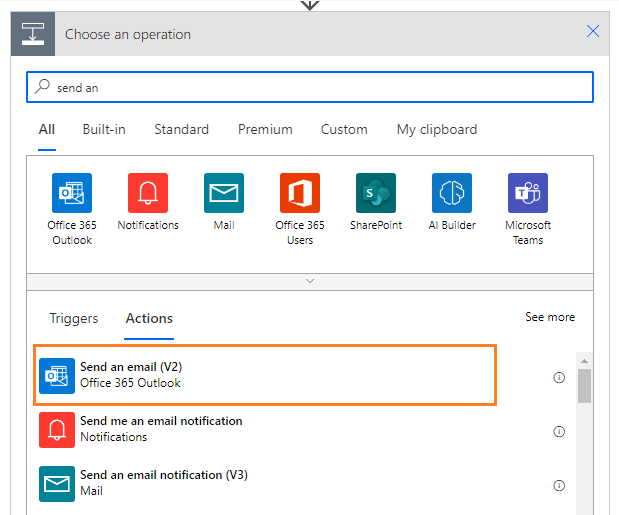Screen dimensions: 619x515
Task: Switch to the Built-in tab
Action: (104, 129)
